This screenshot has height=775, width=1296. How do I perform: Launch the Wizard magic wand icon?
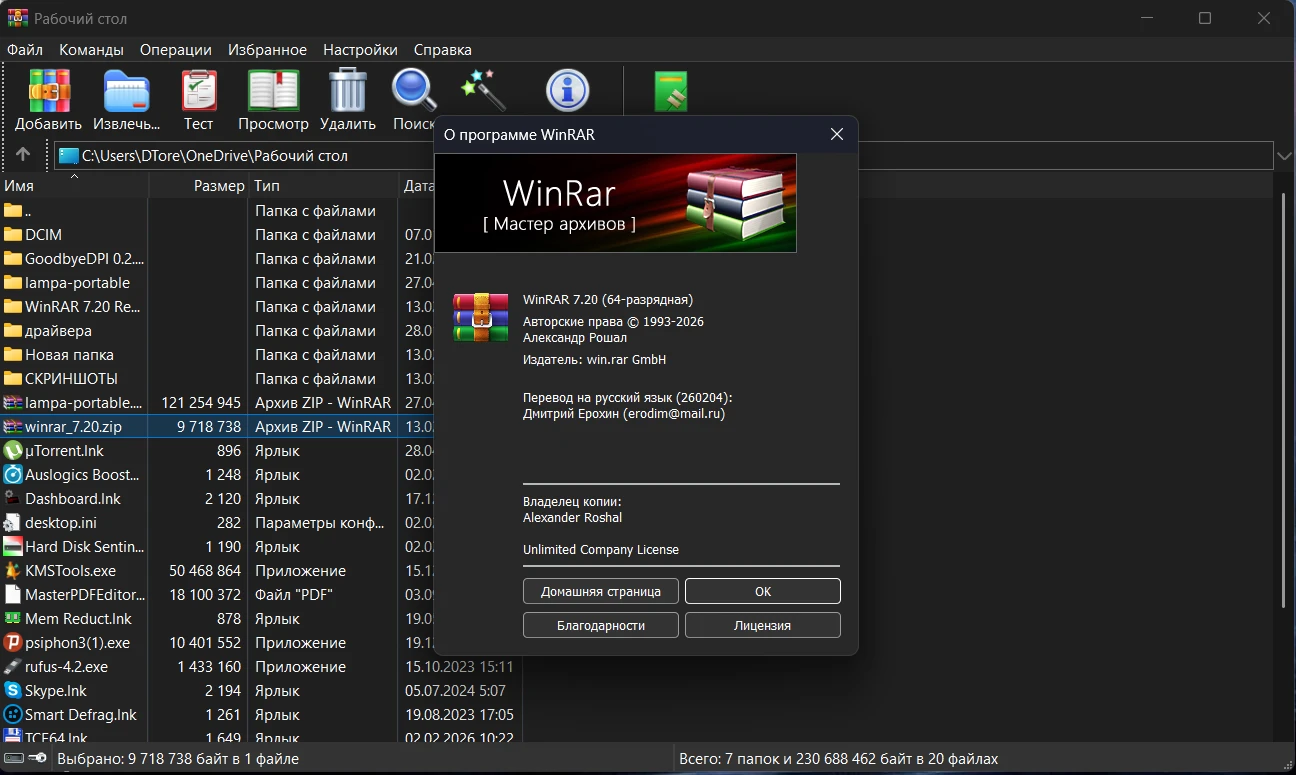[x=484, y=91]
